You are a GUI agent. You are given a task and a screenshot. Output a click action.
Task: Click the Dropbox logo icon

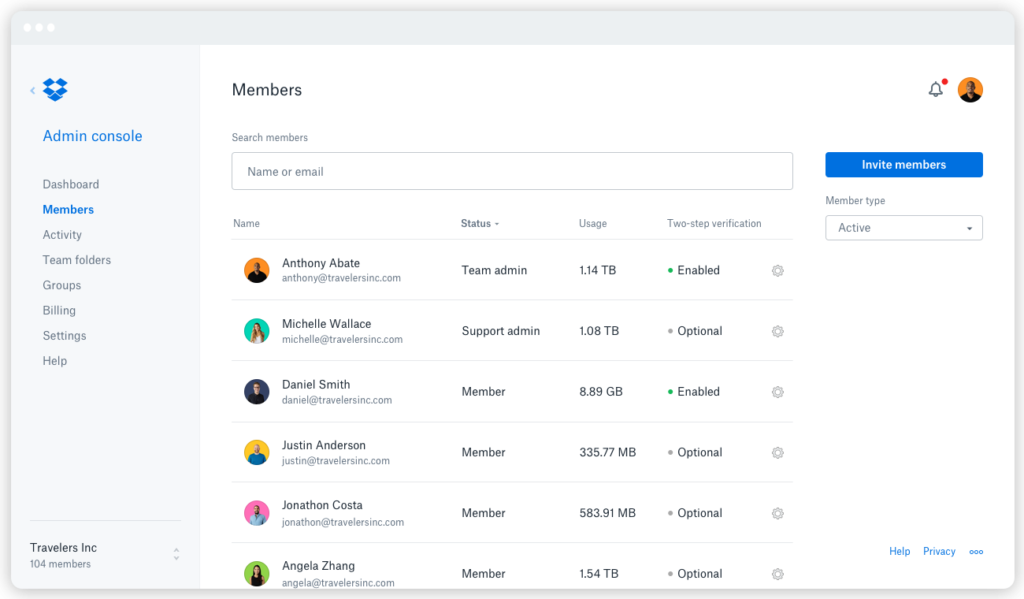pos(55,89)
